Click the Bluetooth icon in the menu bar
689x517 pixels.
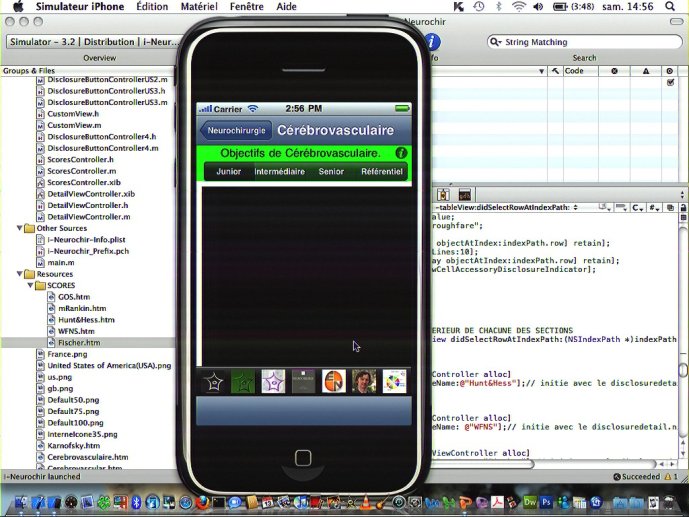point(499,7)
